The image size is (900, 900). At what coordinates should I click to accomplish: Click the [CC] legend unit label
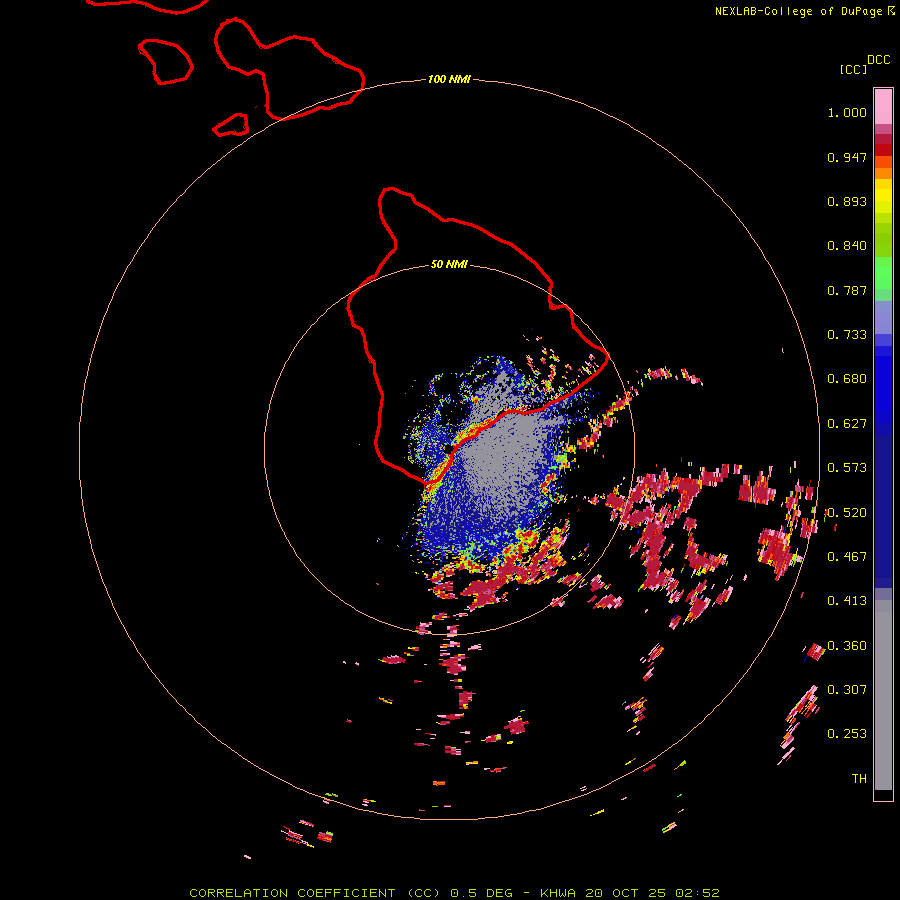[853, 69]
